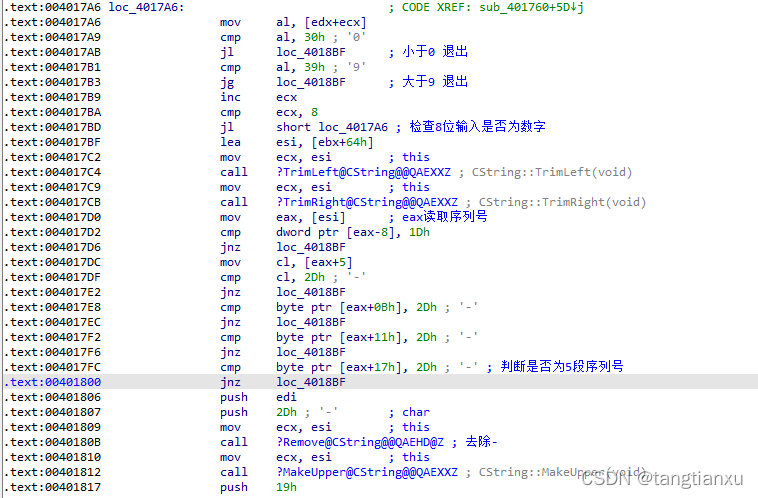Click loc_4018BF on the 004017AB jl line
This screenshot has width=758, height=498.
point(311,52)
